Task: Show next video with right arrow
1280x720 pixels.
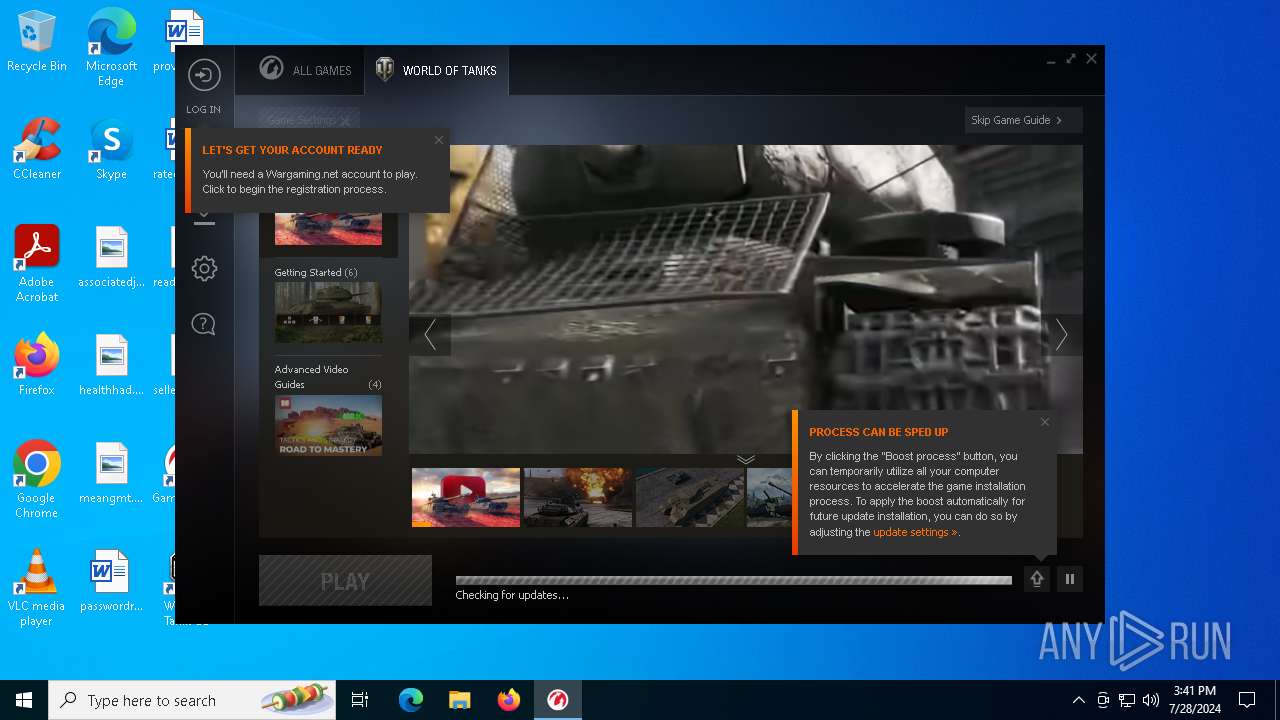Action: point(1062,335)
